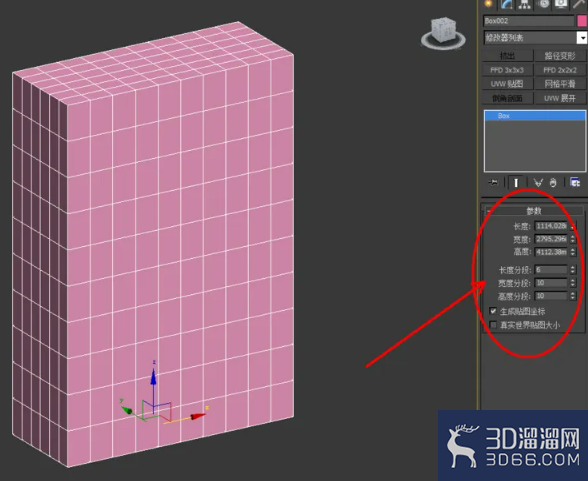Image resolution: width=588 pixels, height=481 pixels.
Task: Click the Box002 object name field
Action: [528, 21]
